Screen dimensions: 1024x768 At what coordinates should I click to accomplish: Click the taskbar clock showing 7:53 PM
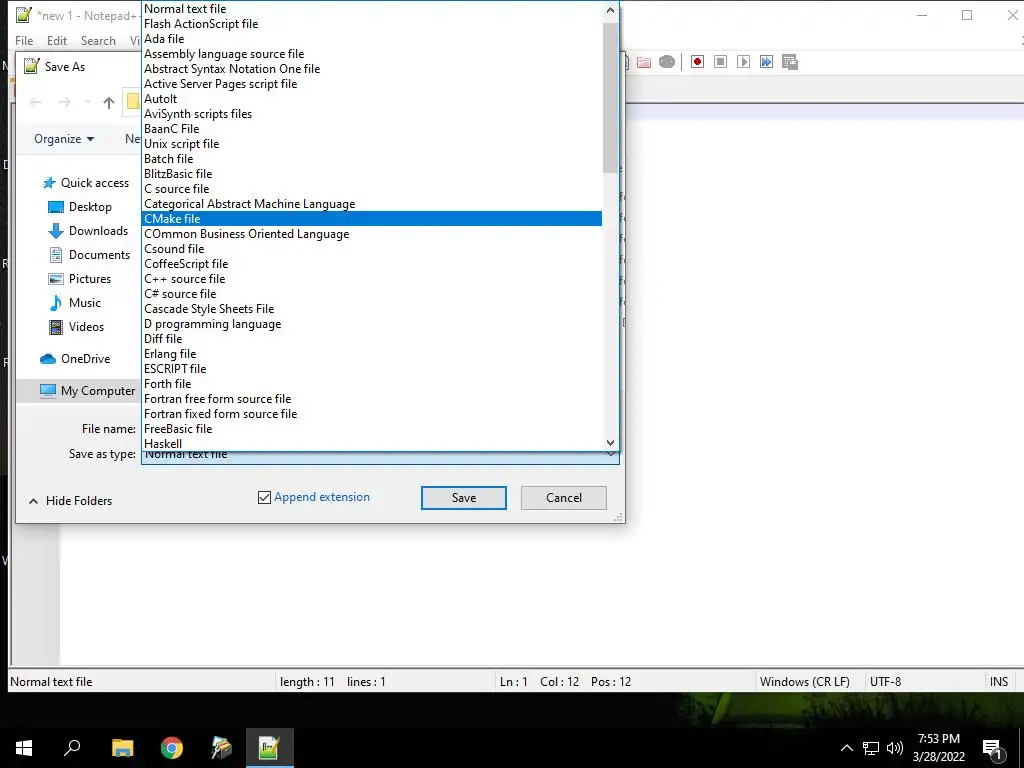[938, 748]
